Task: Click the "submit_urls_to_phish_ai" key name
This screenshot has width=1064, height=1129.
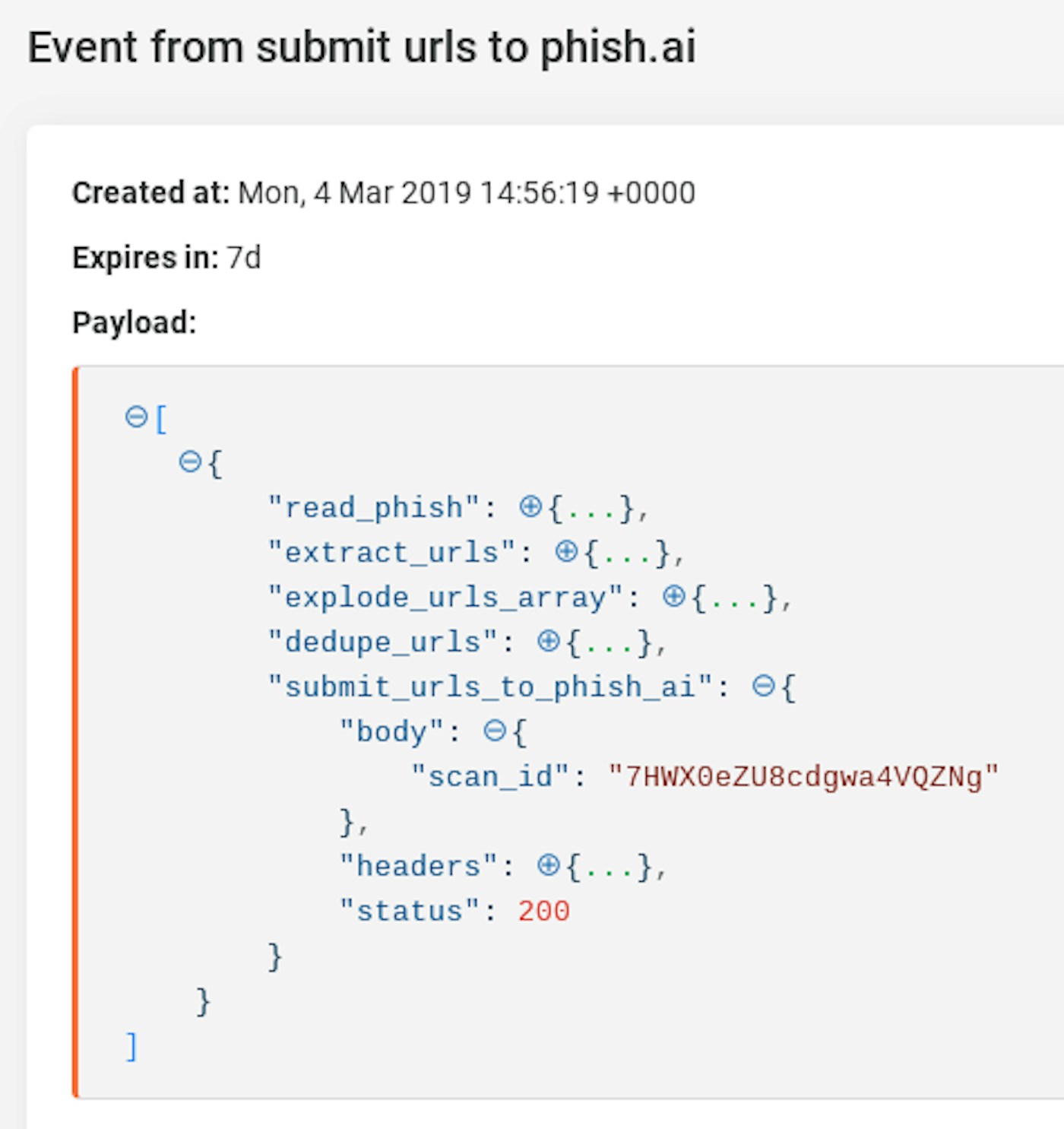Action: pyautogui.click(x=489, y=687)
